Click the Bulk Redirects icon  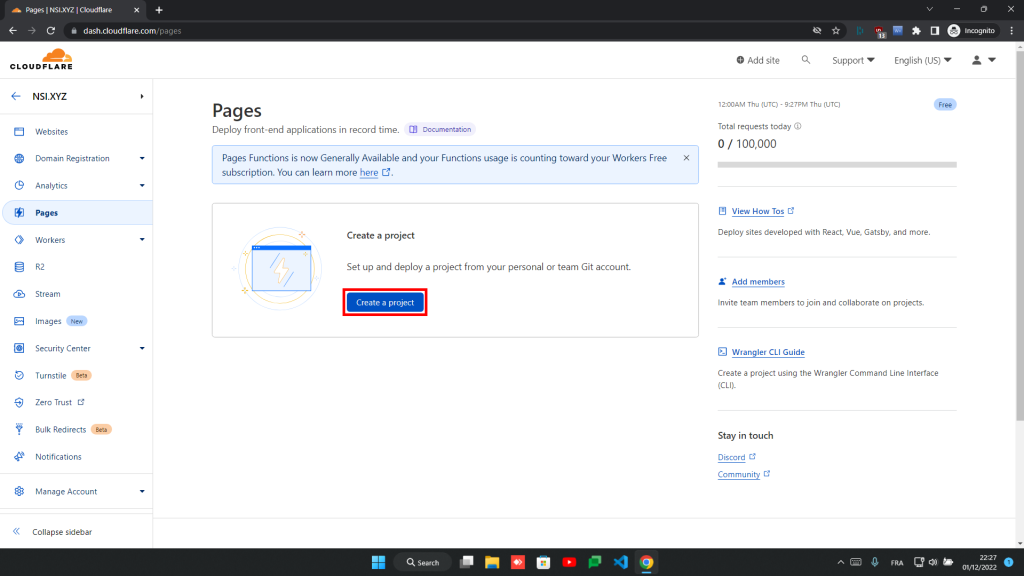[x=19, y=429]
